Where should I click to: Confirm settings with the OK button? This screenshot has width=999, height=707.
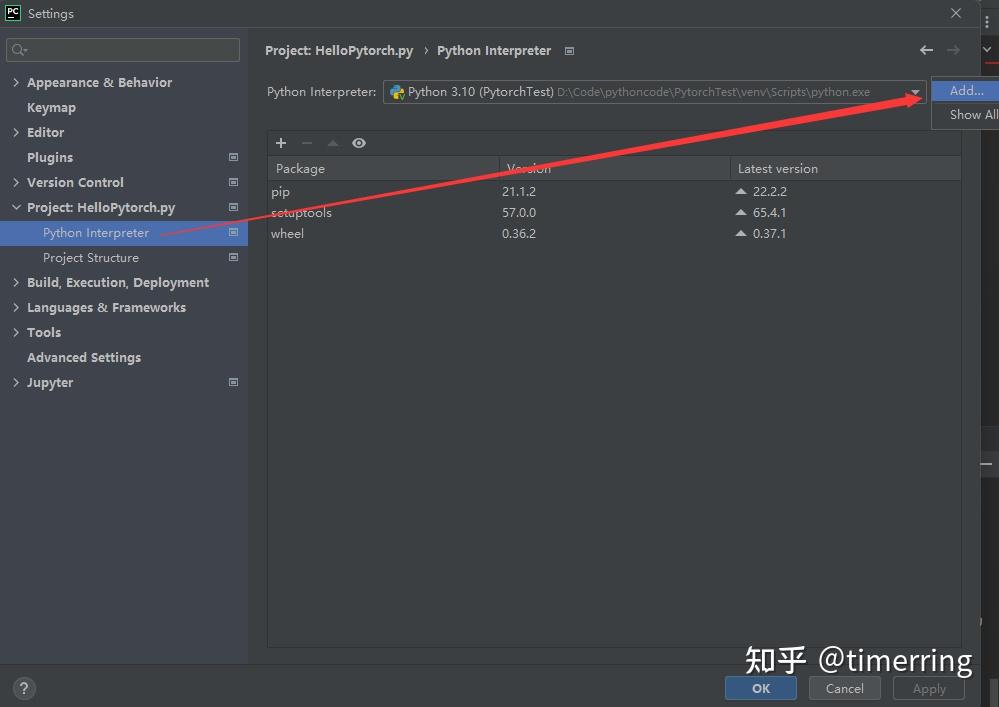(760, 688)
